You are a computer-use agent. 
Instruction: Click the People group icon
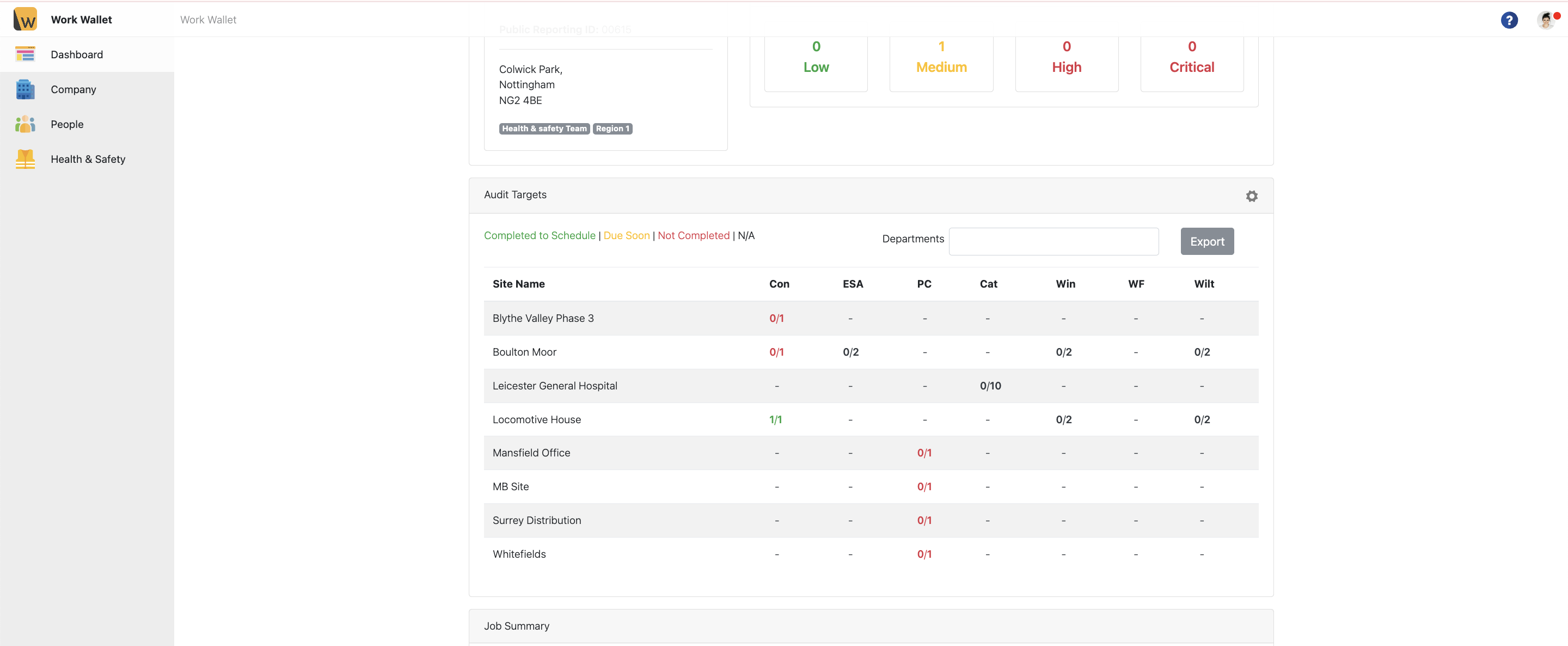click(x=25, y=124)
